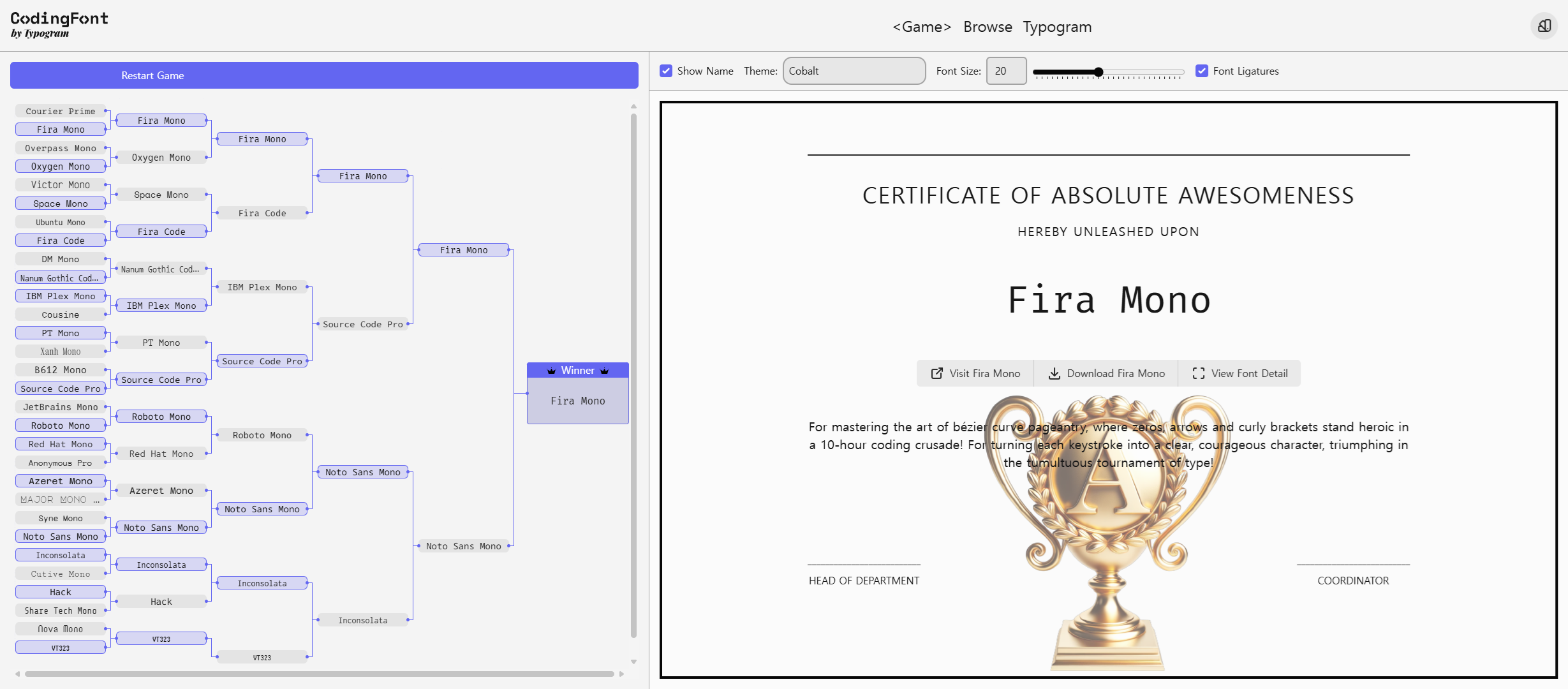The width and height of the screenshot is (1568, 689).
Task: Open the Cobalt theme dropdown
Action: coord(854,71)
